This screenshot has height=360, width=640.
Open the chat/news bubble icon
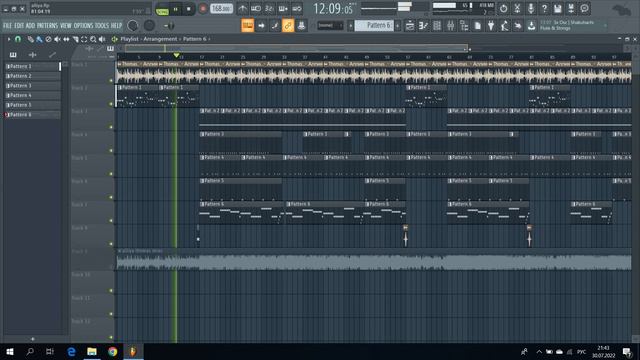[x=584, y=9]
